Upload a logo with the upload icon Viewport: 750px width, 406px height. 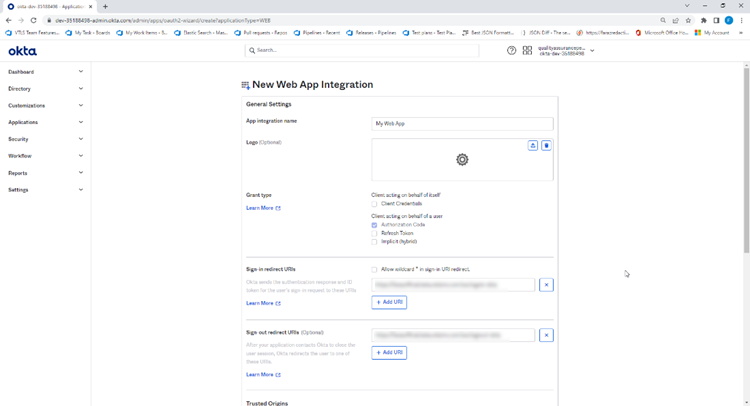(532, 145)
